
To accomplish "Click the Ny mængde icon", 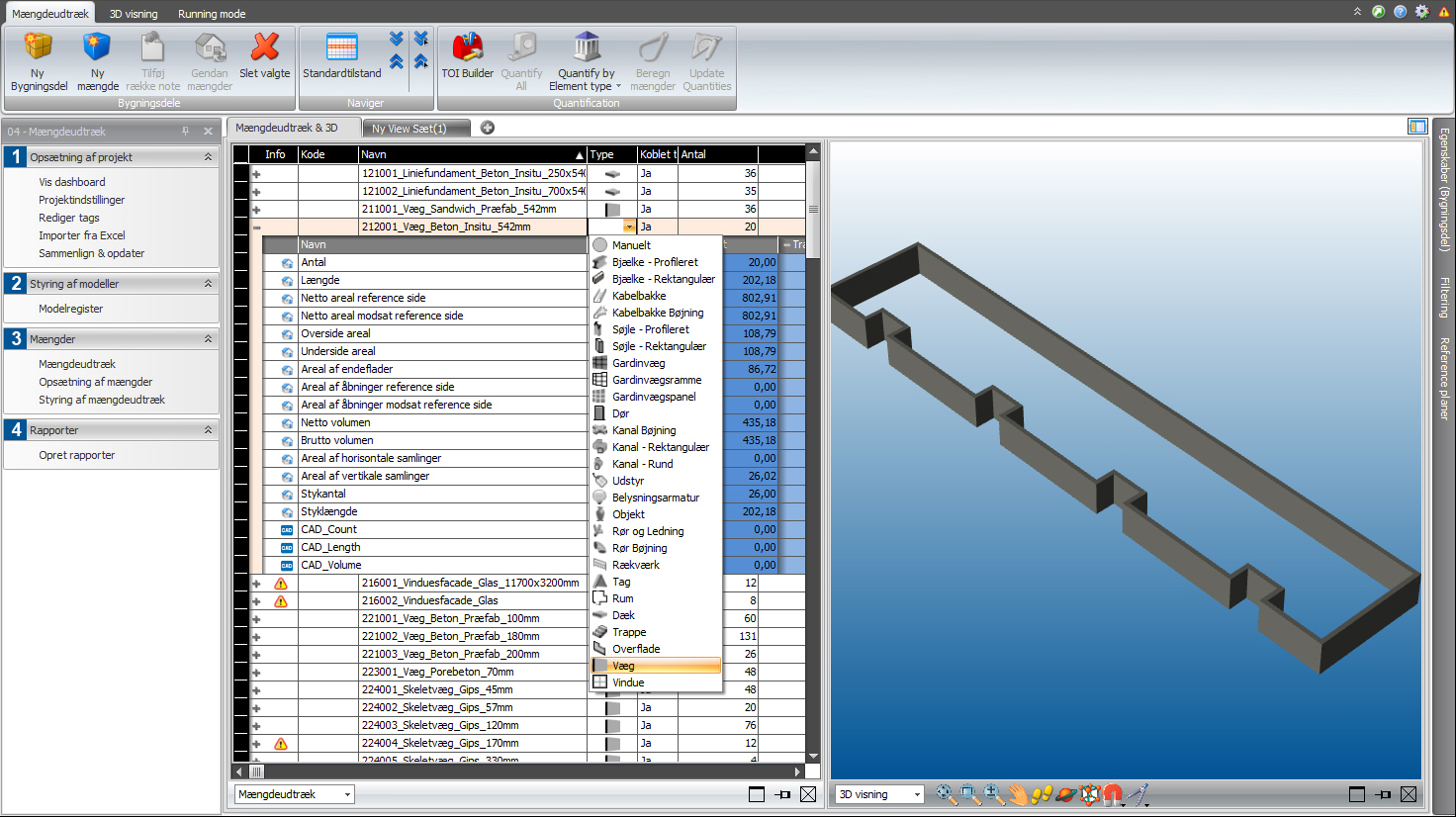I will coord(97,47).
